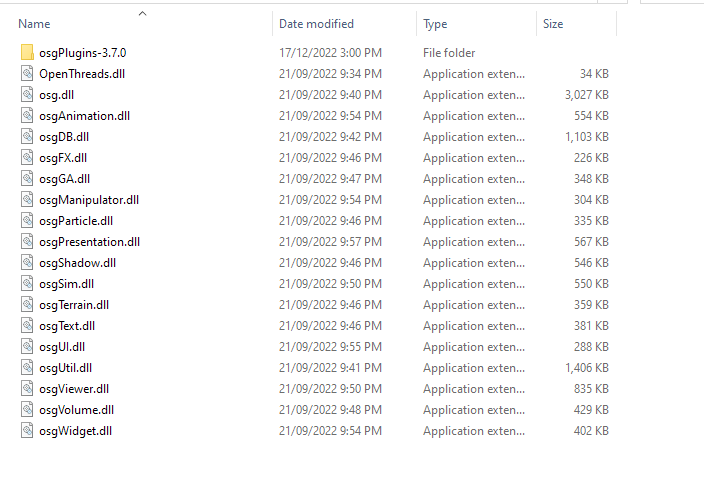Image resolution: width=704 pixels, height=503 pixels.
Task: Select the osgWidget.dll file name
Action: [75, 431]
